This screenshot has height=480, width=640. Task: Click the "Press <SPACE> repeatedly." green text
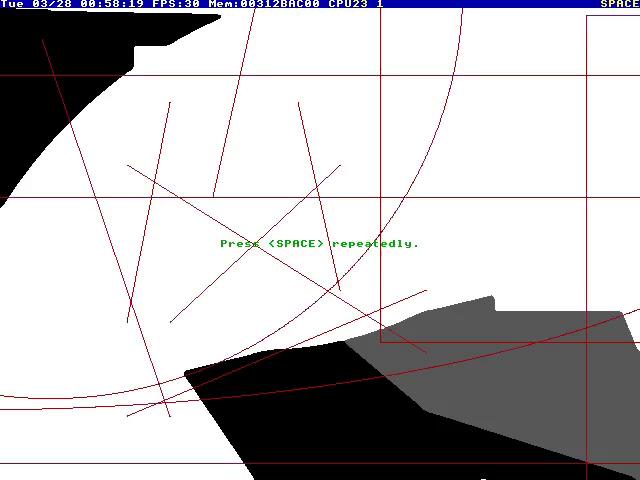pos(319,243)
